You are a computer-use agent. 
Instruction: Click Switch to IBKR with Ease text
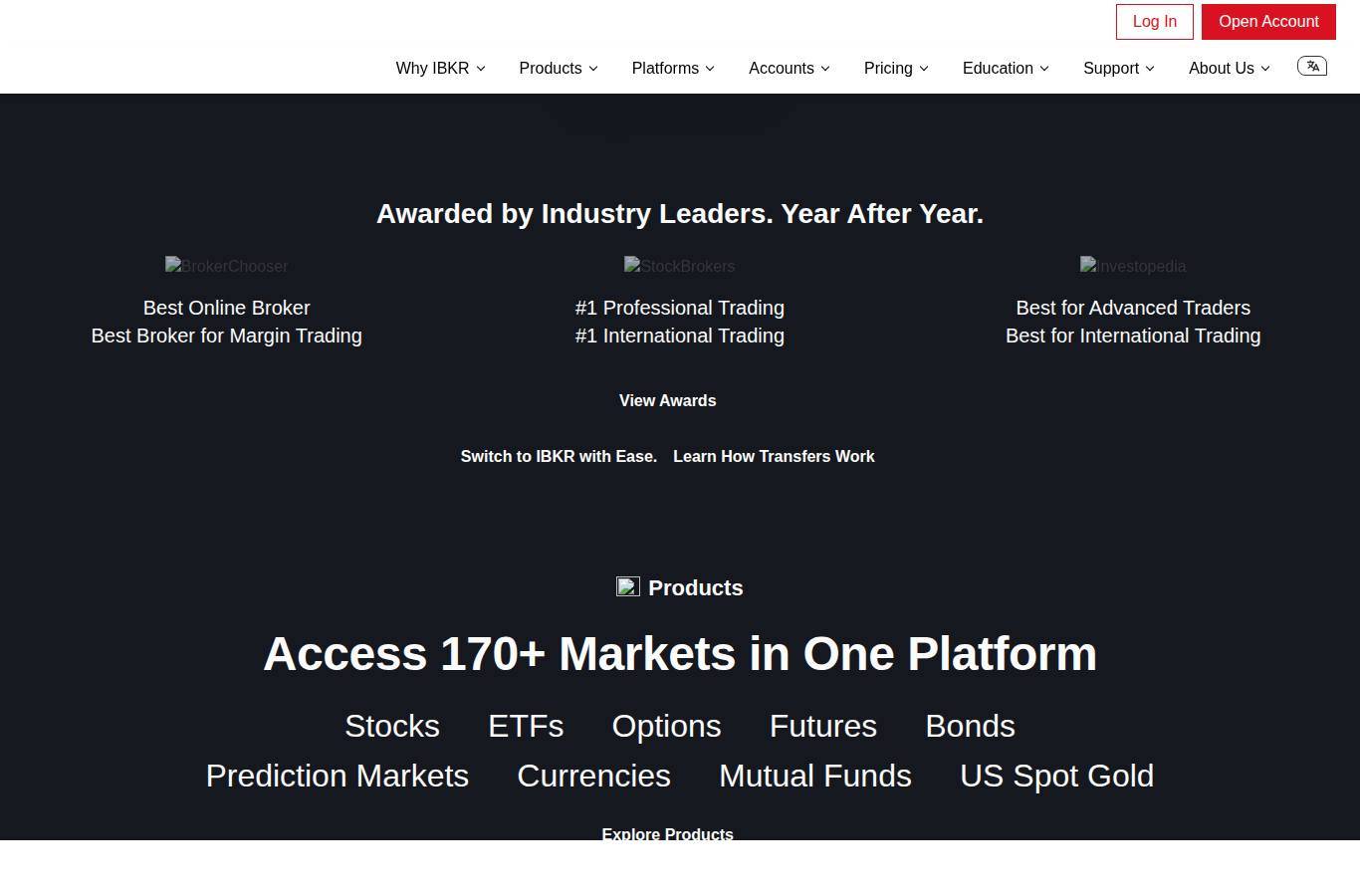point(559,456)
